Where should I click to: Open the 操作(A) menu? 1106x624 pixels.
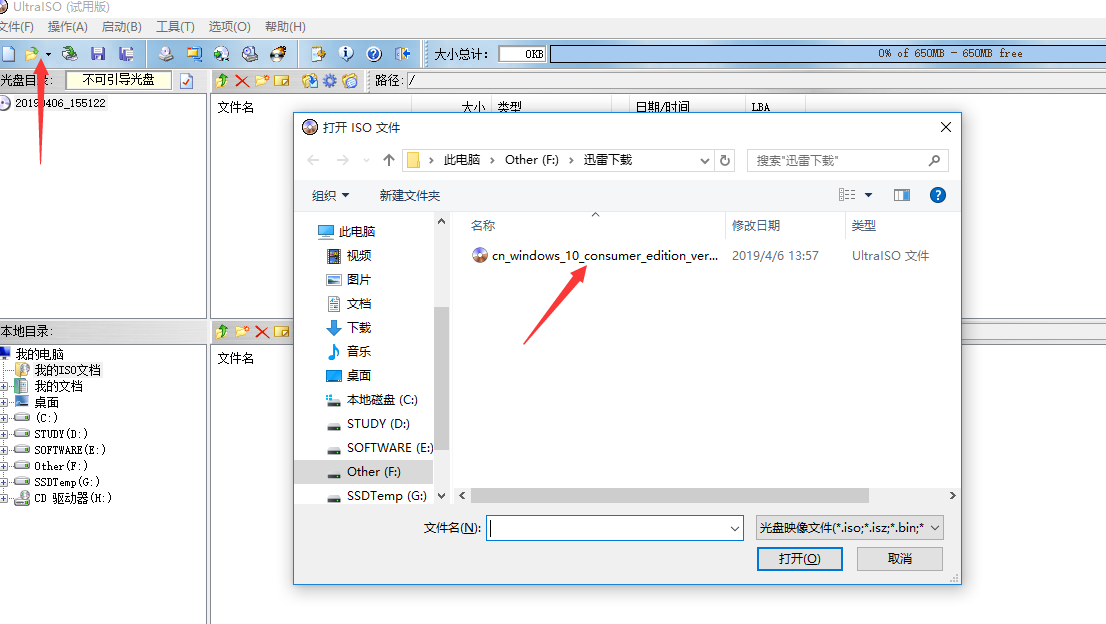(68, 27)
